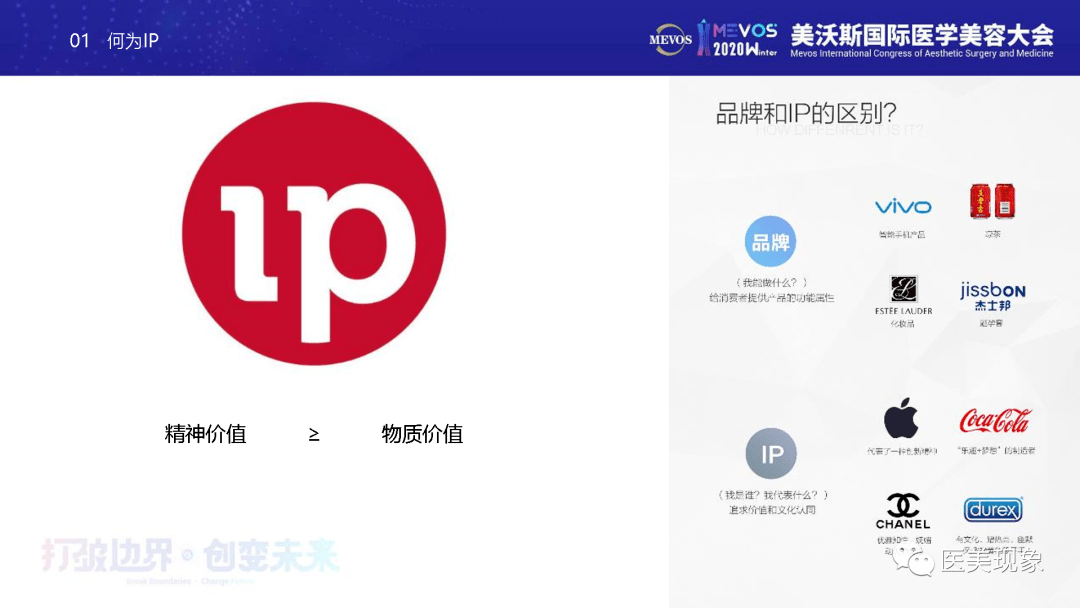Click the gray IP circle badge
Image resolution: width=1080 pixels, height=608 pixels.
point(771,453)
